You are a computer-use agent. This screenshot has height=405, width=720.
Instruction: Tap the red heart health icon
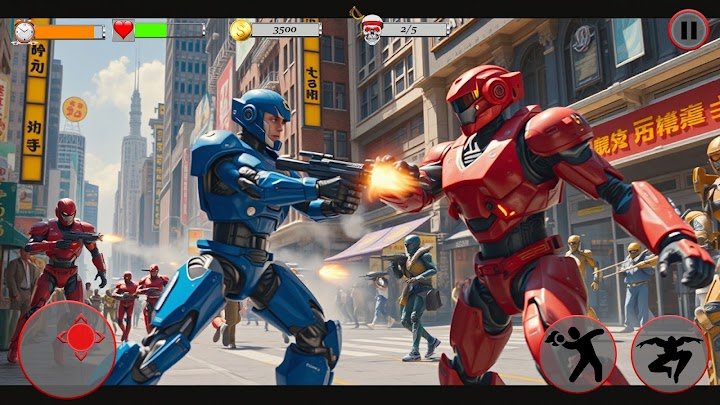pyautogui.click(x=124, y=30)
